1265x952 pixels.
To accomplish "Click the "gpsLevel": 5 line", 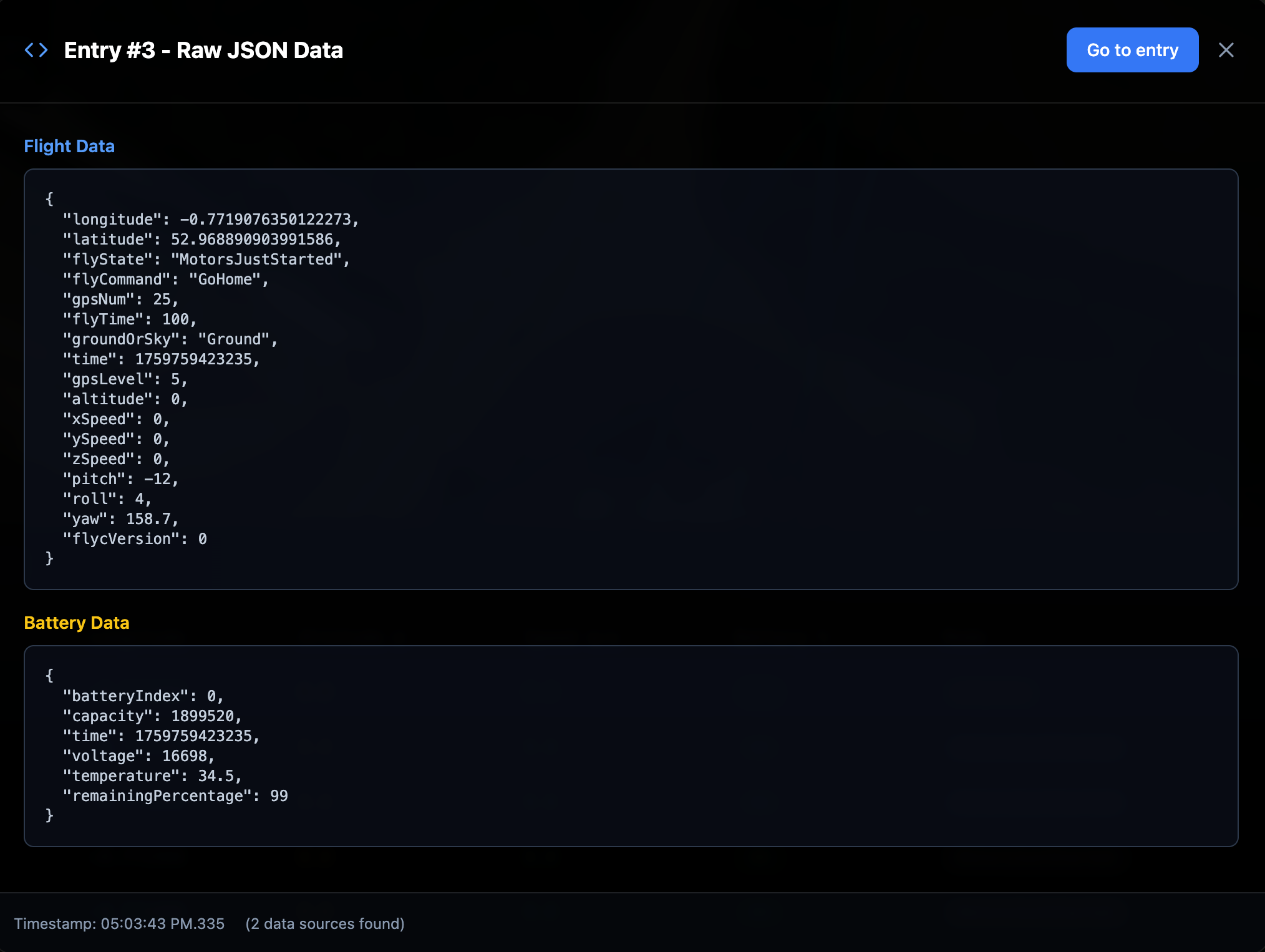I will tap(125, 379).
